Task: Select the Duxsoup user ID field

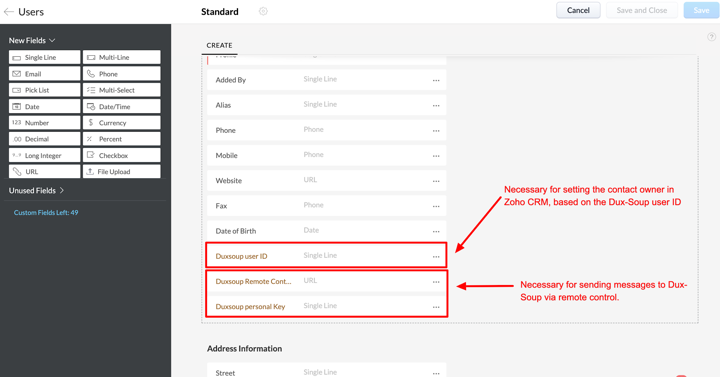Action: 326,255
